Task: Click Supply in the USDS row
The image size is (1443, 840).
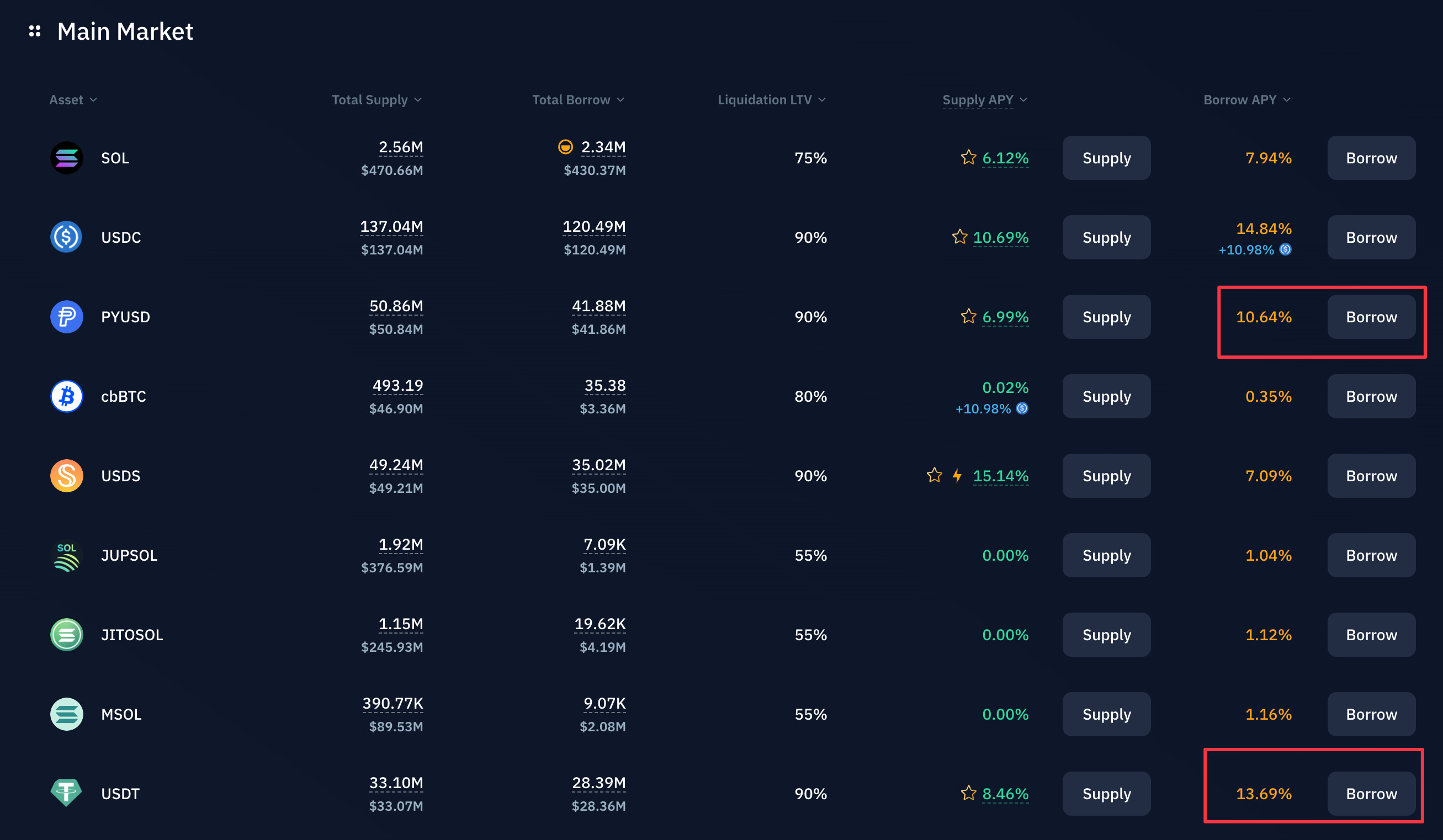Action: 1106,476
